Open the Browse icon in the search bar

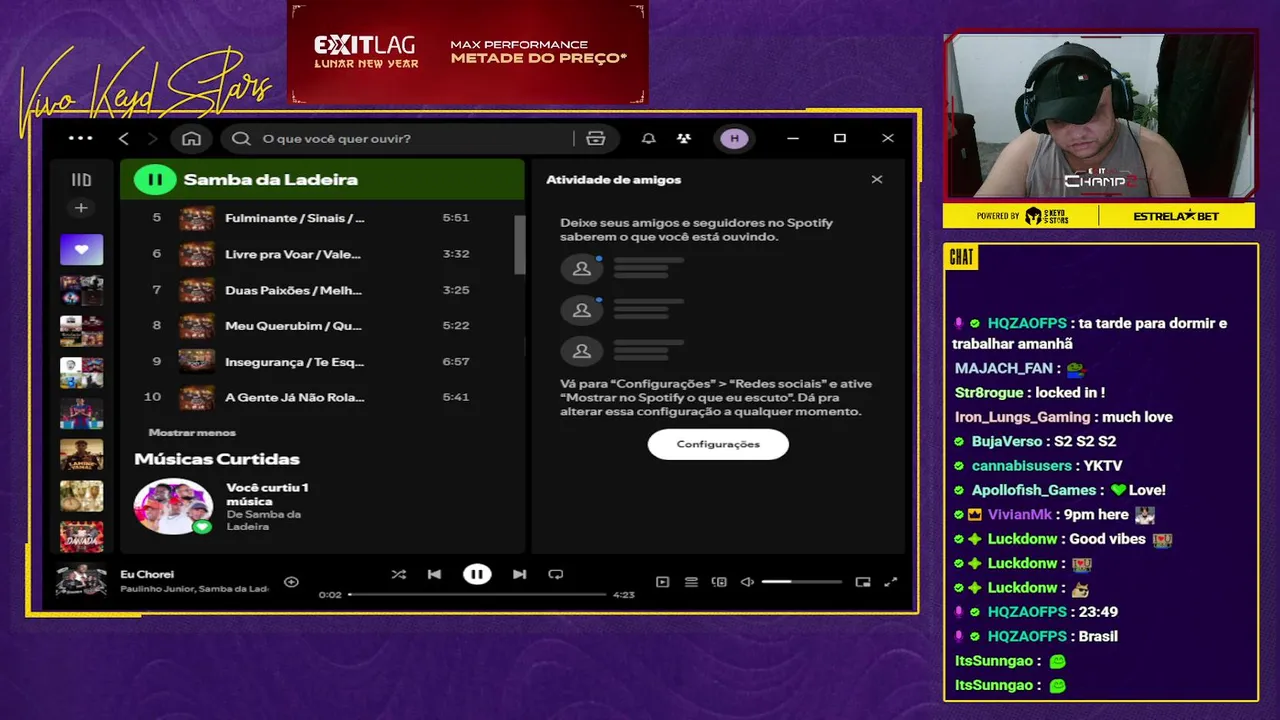click(596, 139)
